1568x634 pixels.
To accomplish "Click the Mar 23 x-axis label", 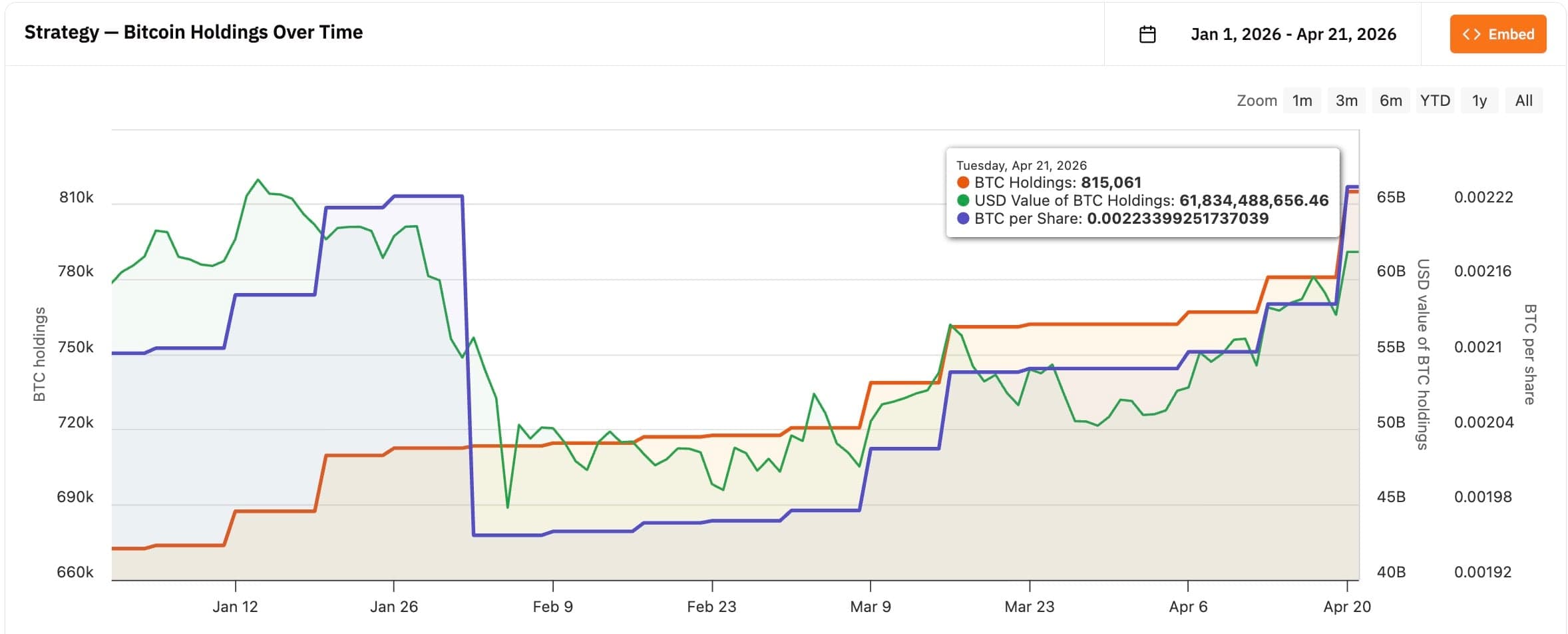I will (1029, 607).
